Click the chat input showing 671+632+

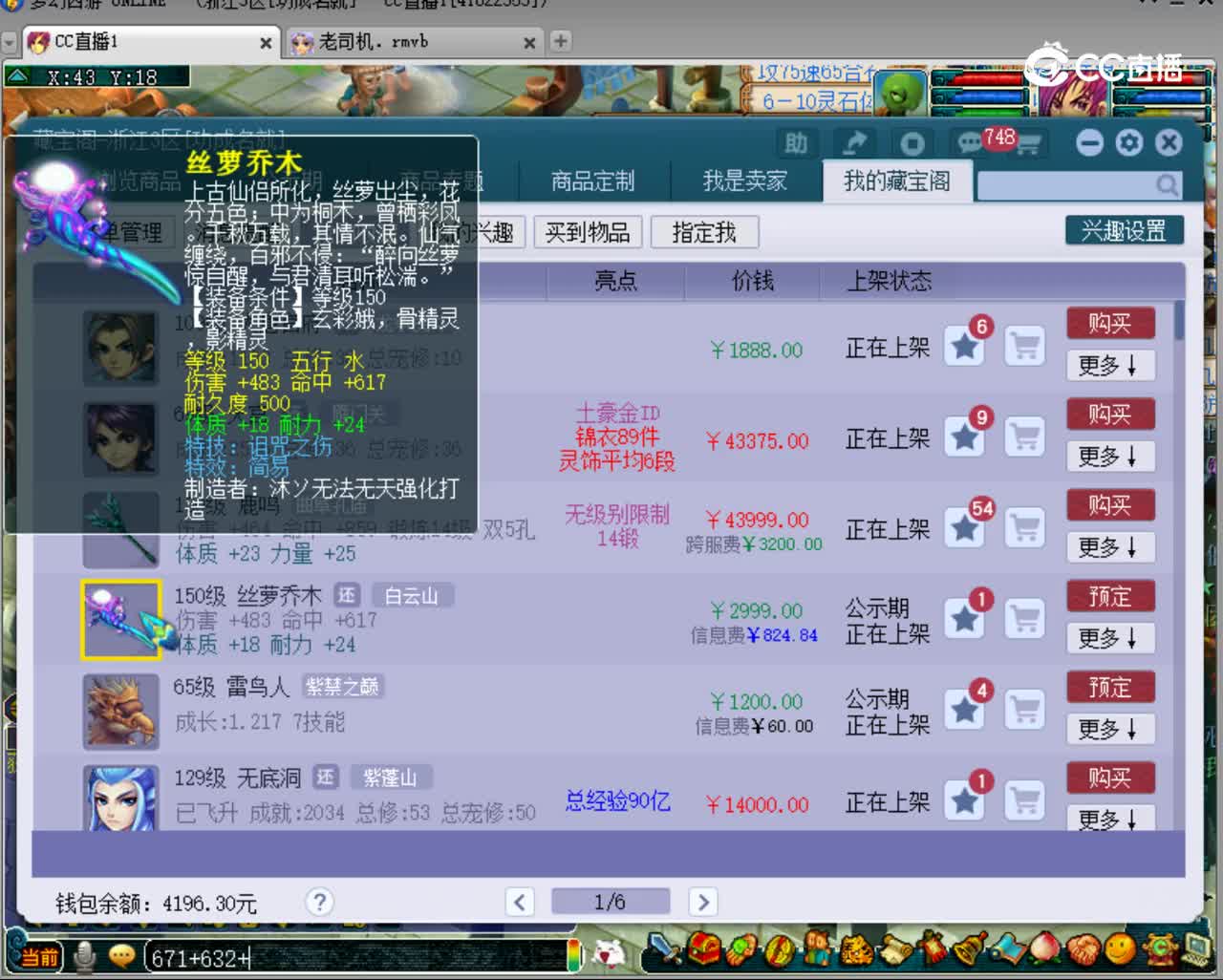click(x=355, y=957)
